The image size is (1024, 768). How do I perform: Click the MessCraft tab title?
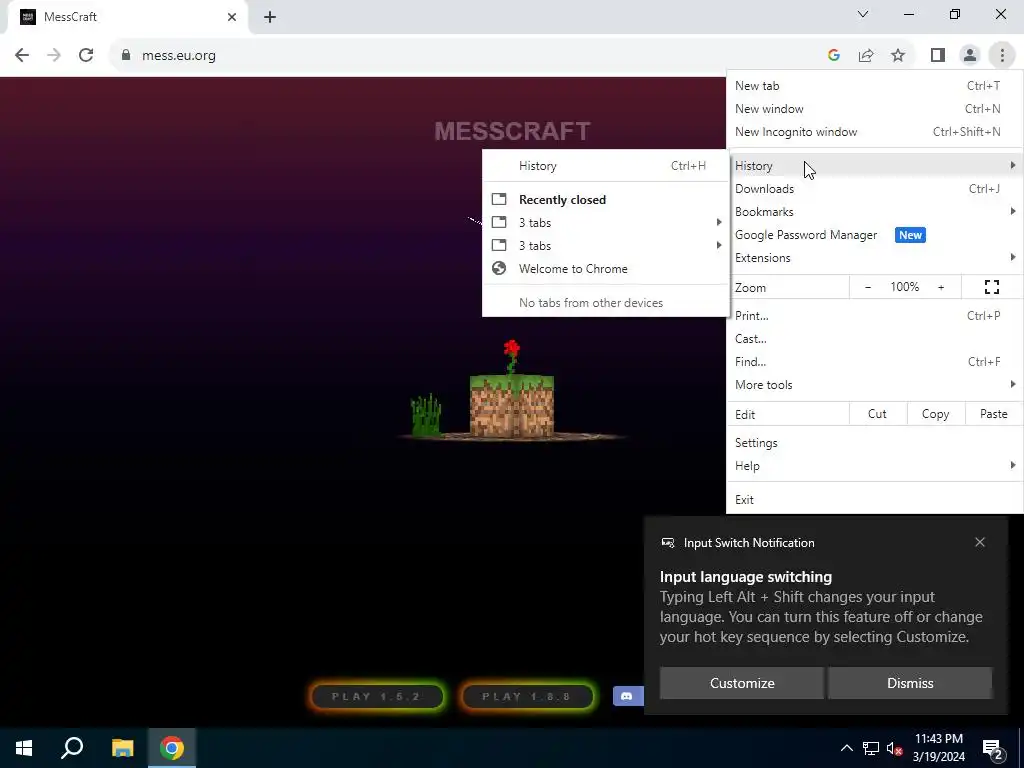click(70, 17)
